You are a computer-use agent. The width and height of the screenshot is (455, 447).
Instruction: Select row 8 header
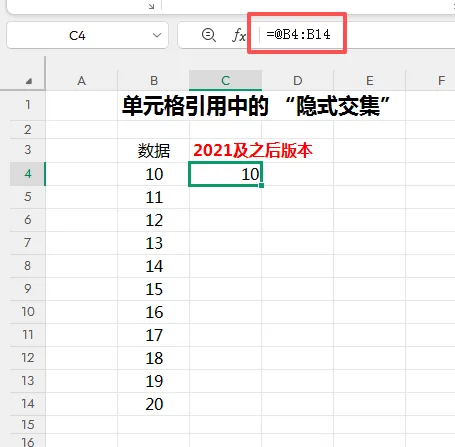click(28, 266)
